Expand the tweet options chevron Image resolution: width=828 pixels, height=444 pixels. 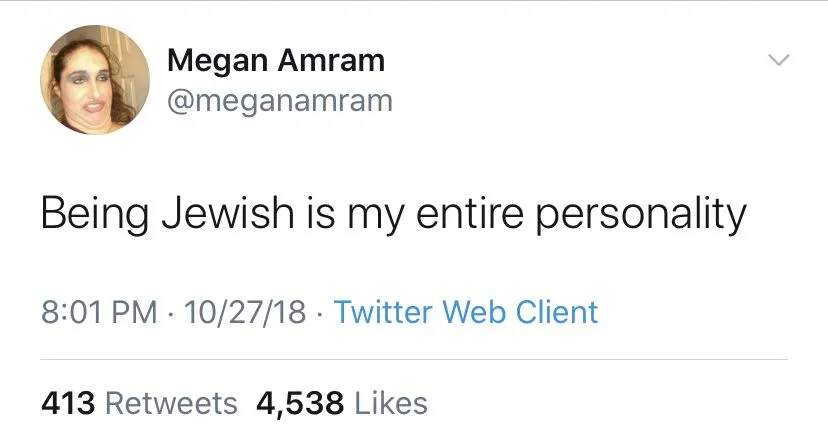point(778,62)
